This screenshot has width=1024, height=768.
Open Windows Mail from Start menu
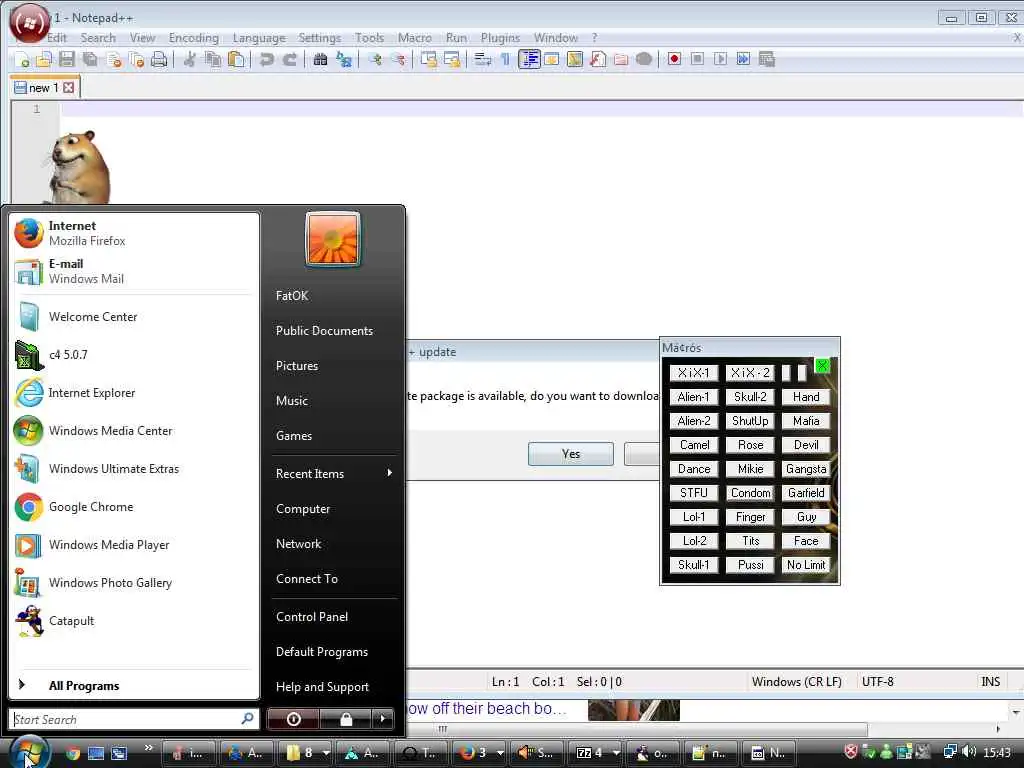134,271
